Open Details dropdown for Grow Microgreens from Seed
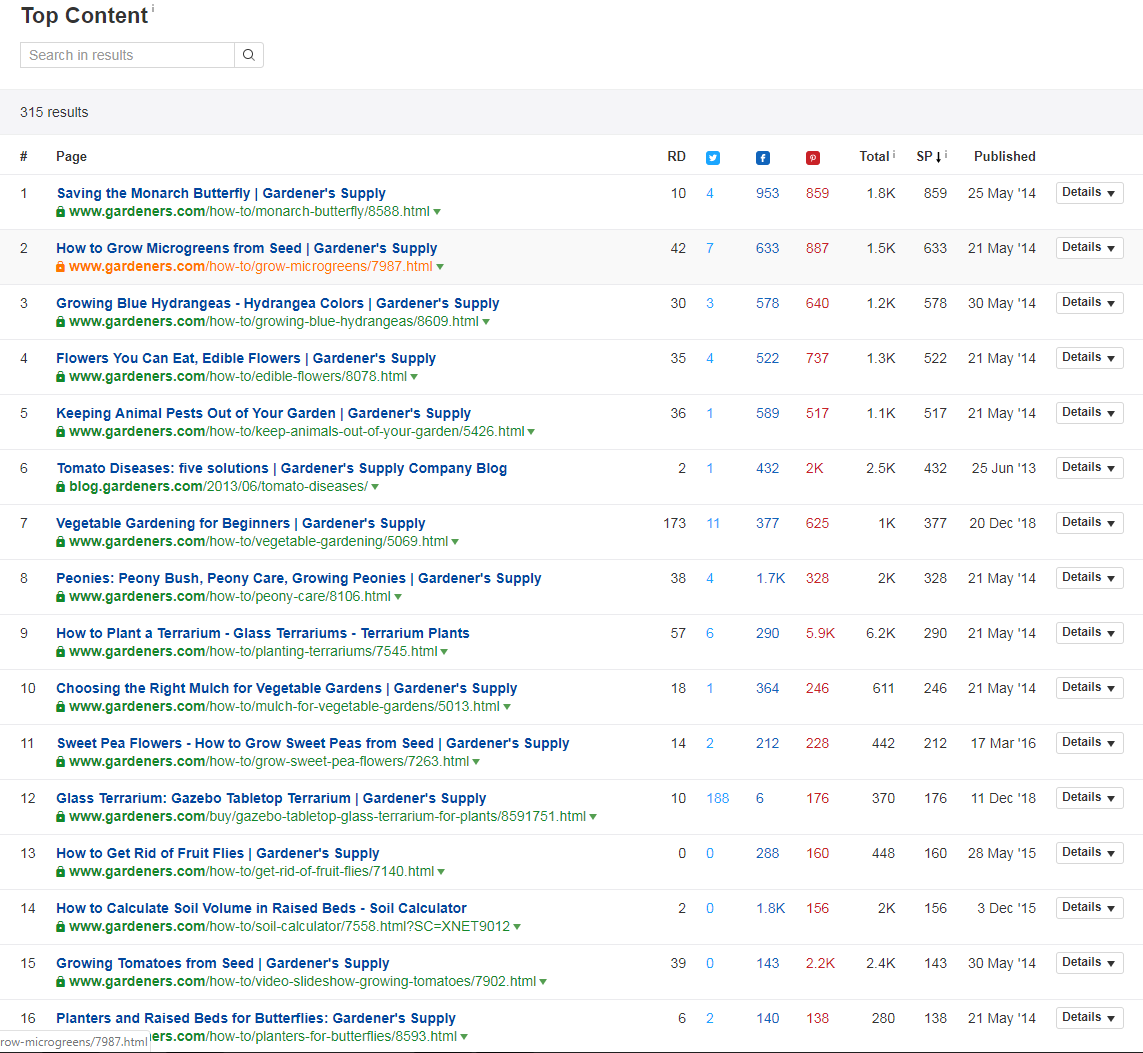The height and width of the screenshot is (1053, 1143). (1089, 248)
